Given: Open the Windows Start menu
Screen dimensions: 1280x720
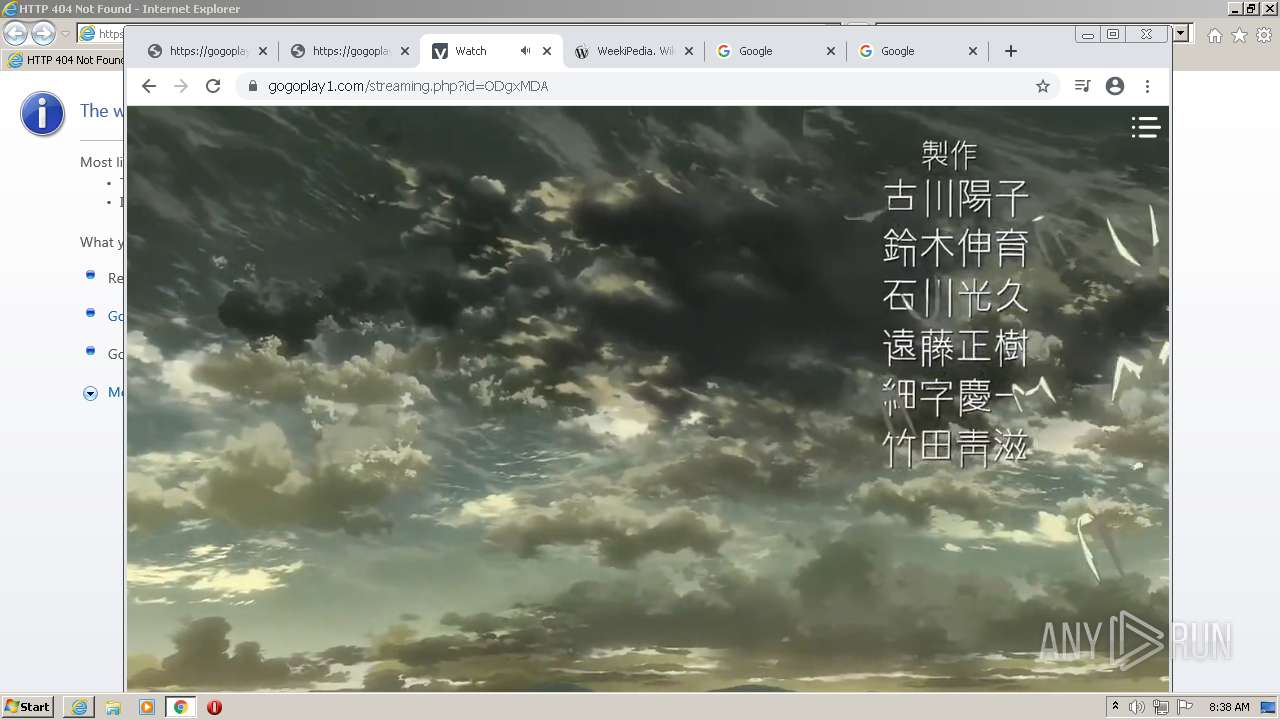Looking at the screenshot, I should coord(28,707).
